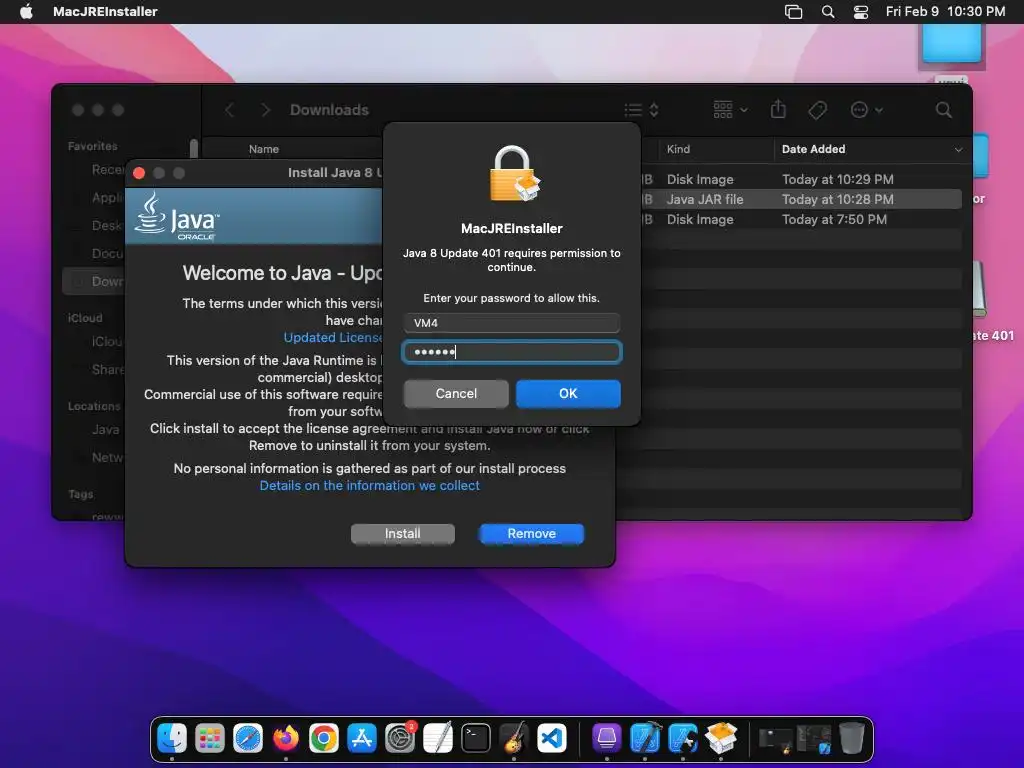1024x768 pixels.
Task: Launch Google Chrome from the dock
Action: 323,739
